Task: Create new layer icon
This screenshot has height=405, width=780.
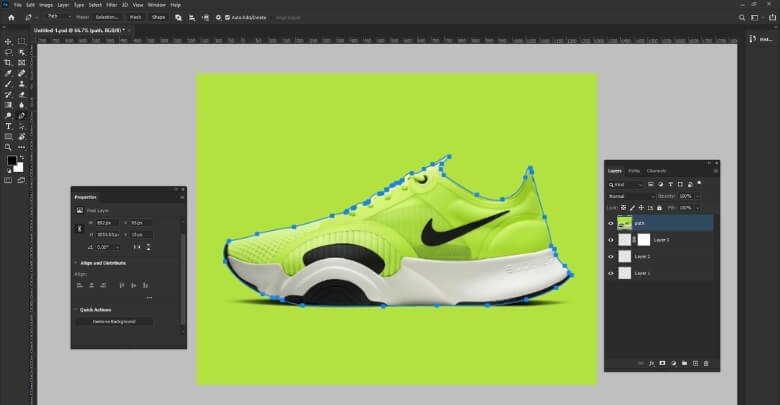Action: tap(695, 363)
